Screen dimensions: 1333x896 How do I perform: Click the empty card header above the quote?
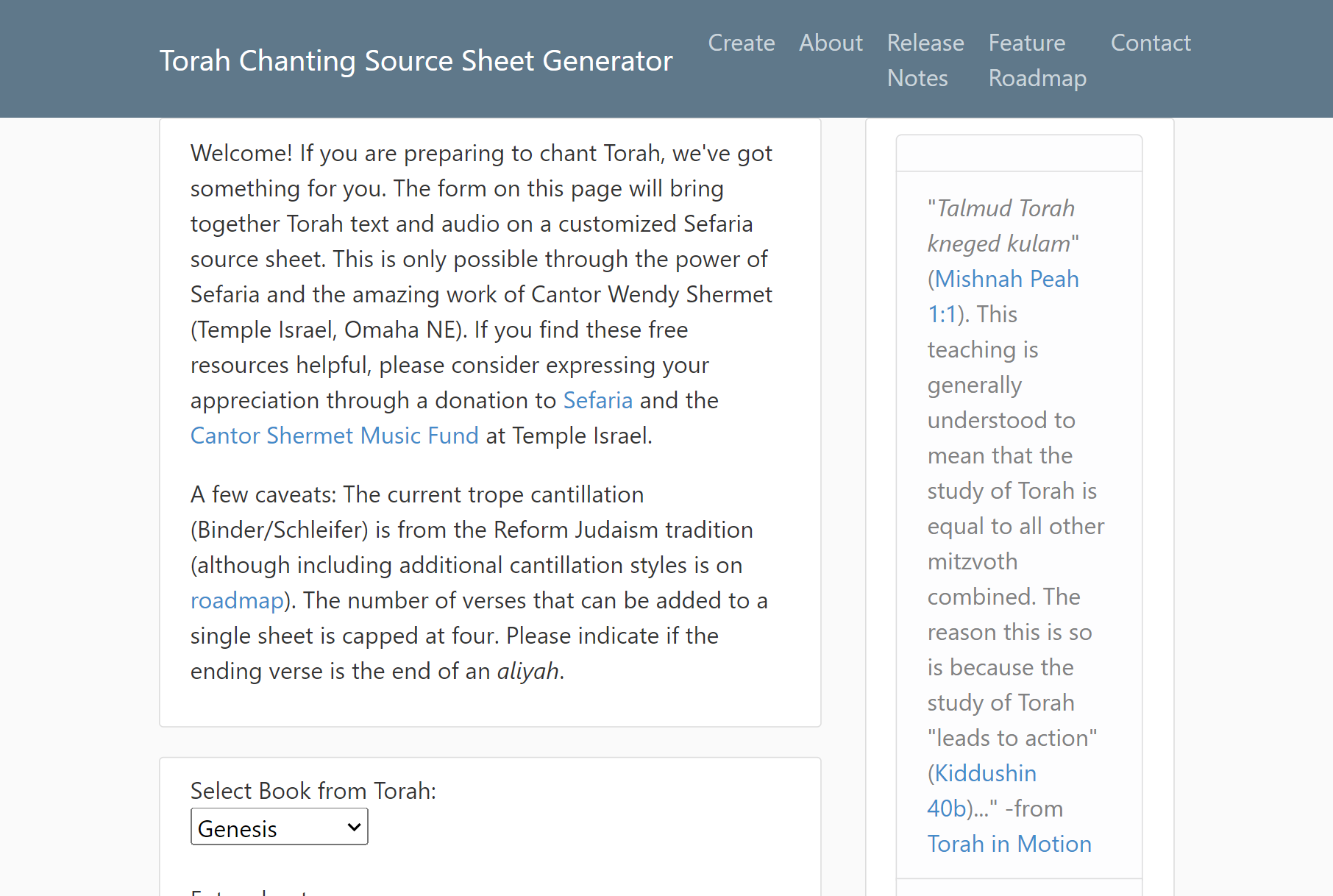click(x=1019, y=153)
